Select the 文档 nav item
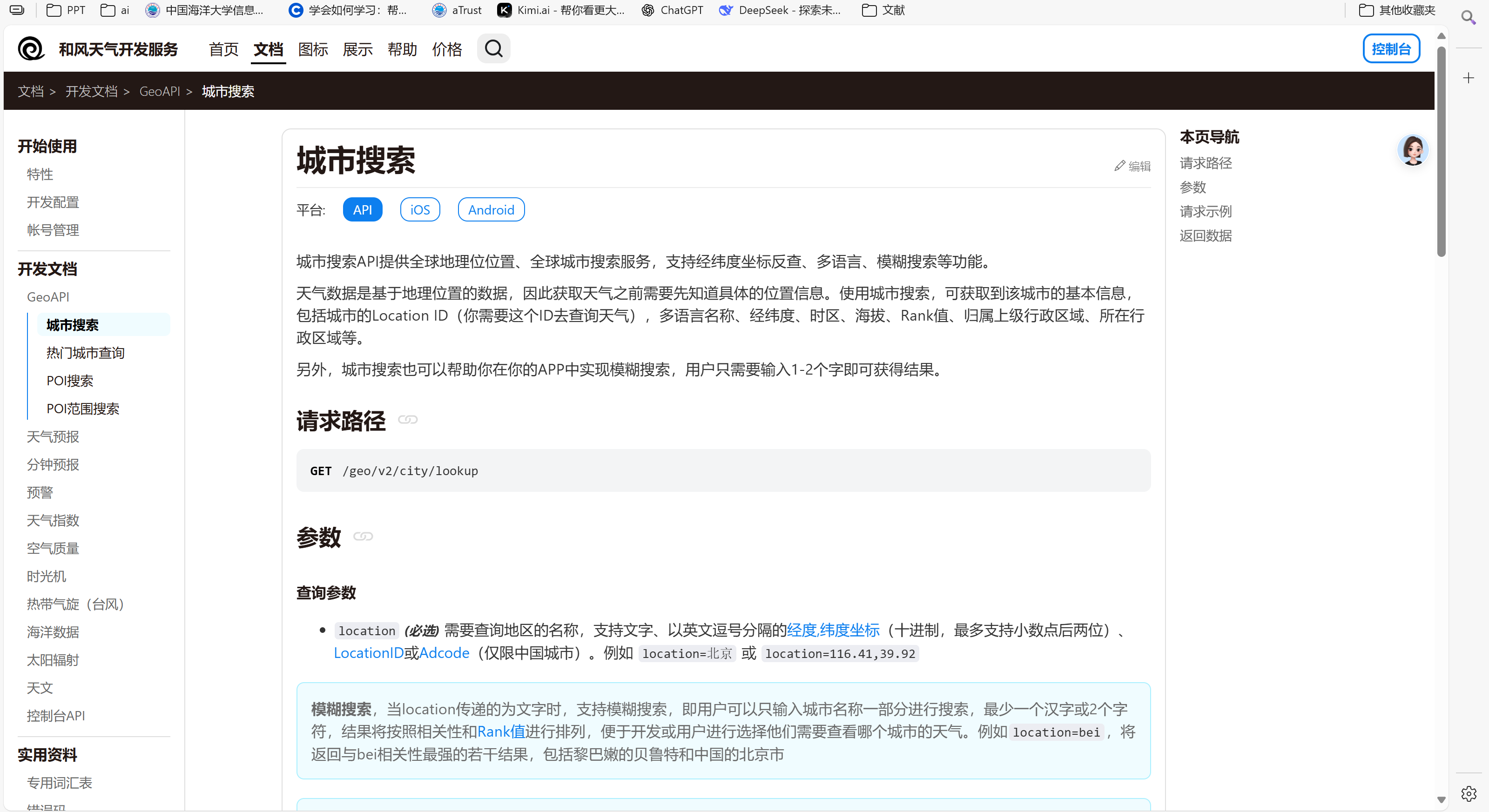The image size is (1489, 812). [268, 49]
